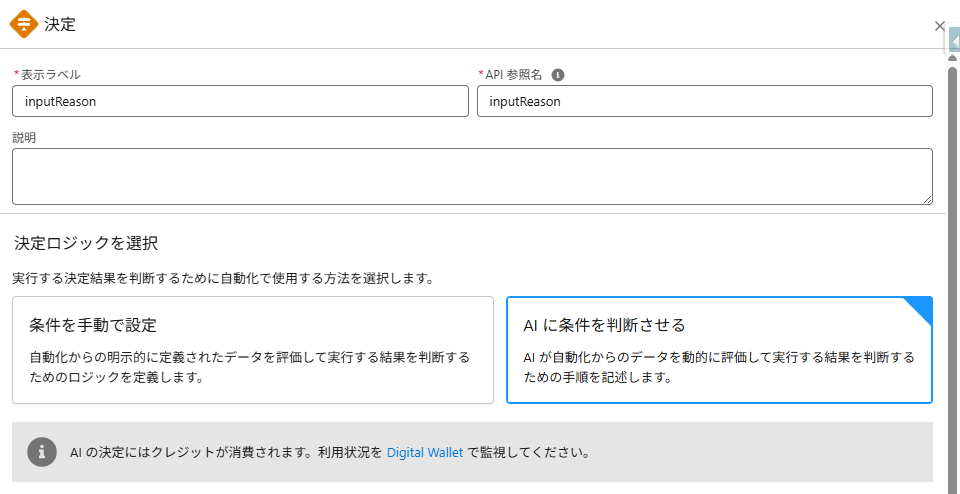This screenshot has height=494, width=960.
Task: Click into the API 参照名 text field
Action: pos(704,101)
